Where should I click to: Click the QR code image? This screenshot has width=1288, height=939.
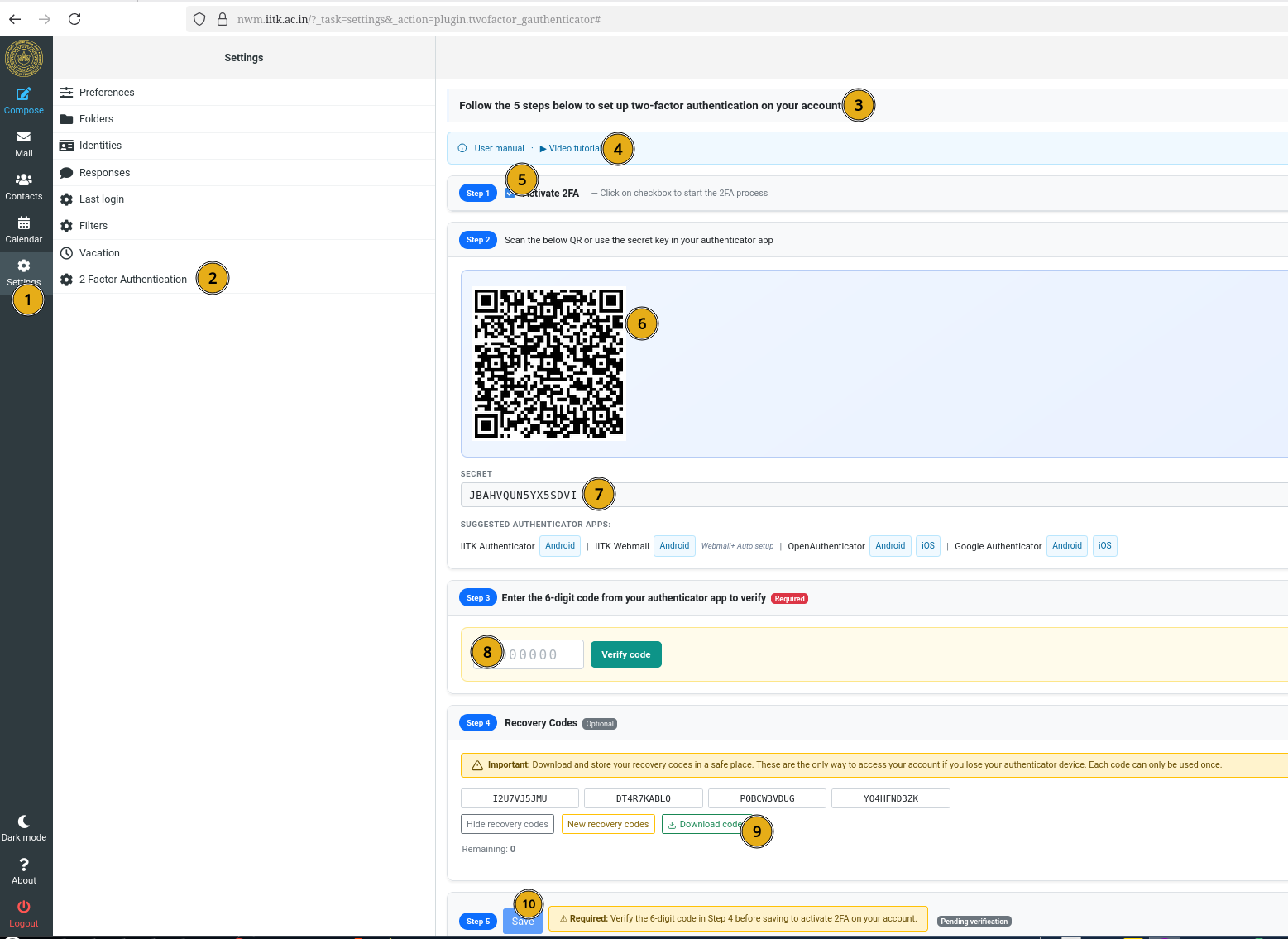548,363
